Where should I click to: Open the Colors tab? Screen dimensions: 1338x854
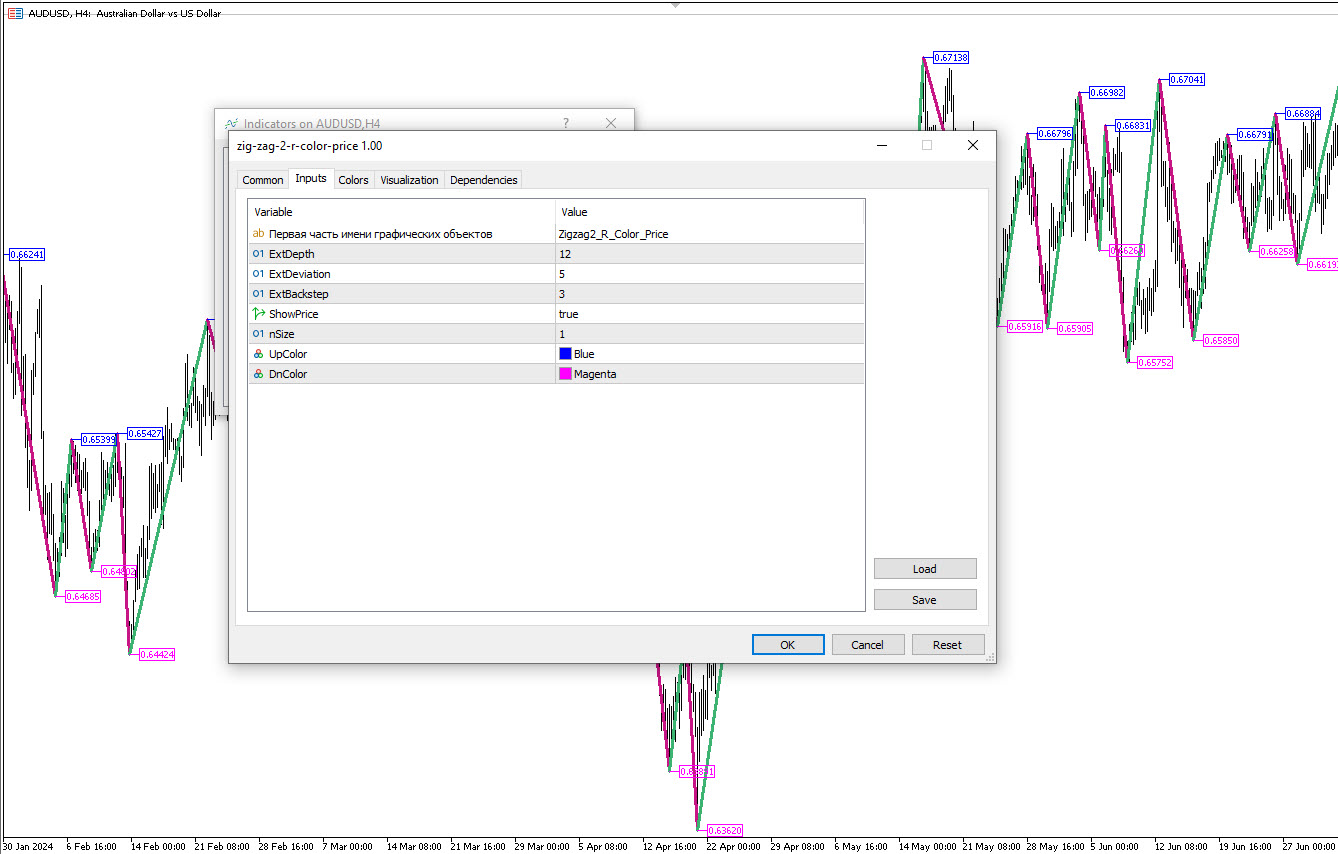click(x=353, y=180)
